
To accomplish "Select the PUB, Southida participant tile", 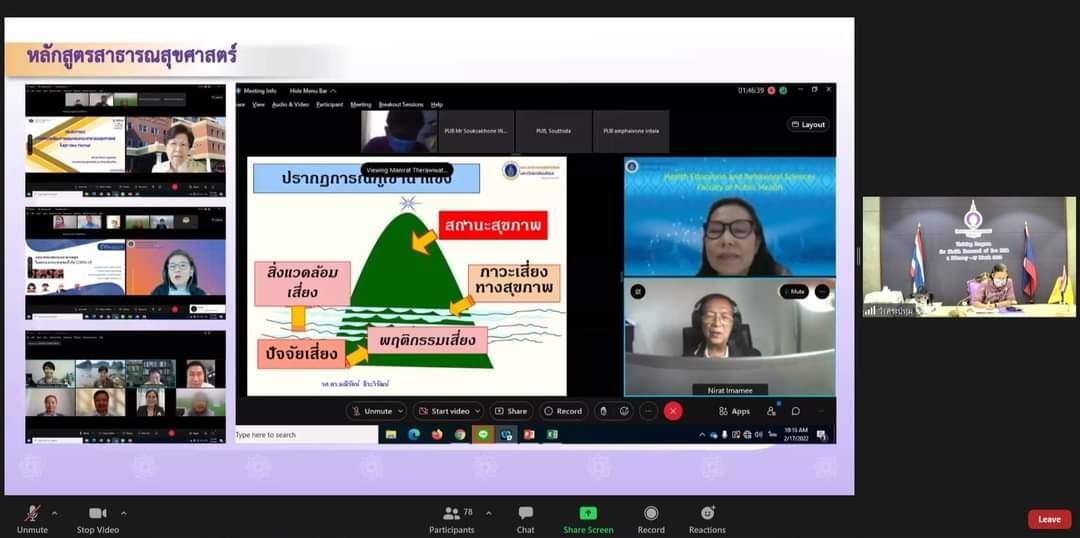I will click(x=554, y=131).
